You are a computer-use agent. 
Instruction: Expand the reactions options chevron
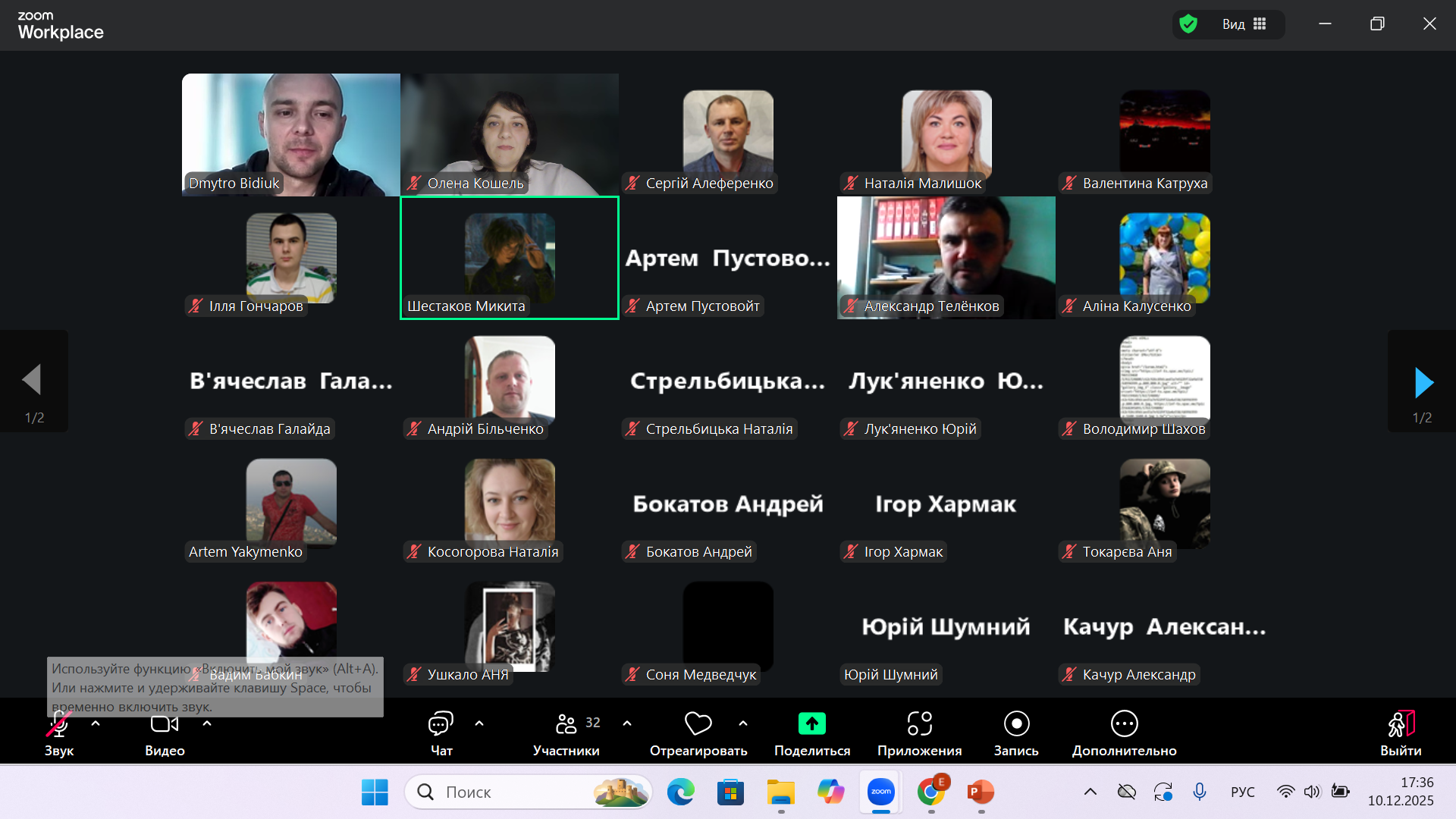click(x=743, y=723)
